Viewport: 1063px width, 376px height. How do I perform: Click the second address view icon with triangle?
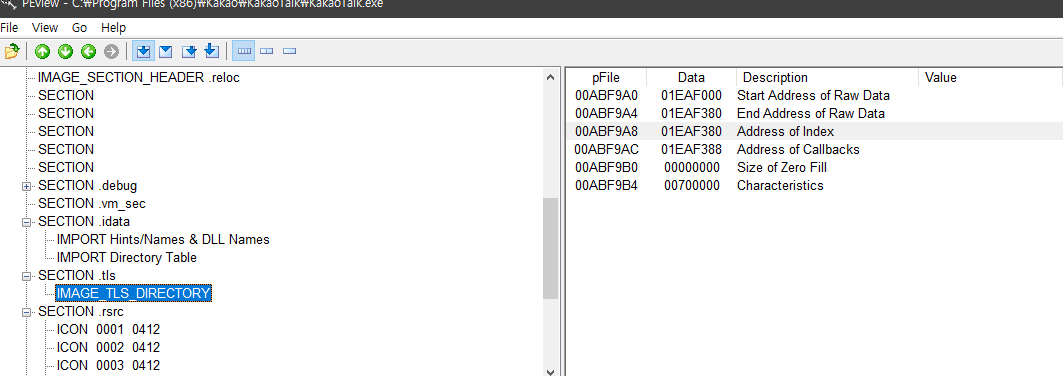(165, 51)
